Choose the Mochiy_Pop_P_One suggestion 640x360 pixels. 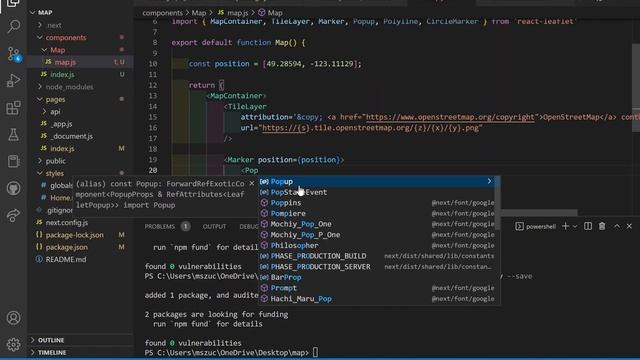pyautogui.click(x=377, y=235)
